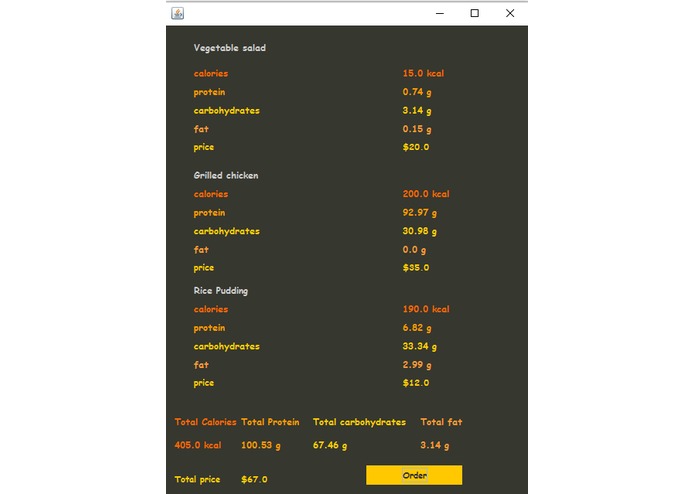Screen dimensions: 695x494
Task: Click the protein label under Grilled chicken
Action: pyautogui.click(x=209, y=213)
